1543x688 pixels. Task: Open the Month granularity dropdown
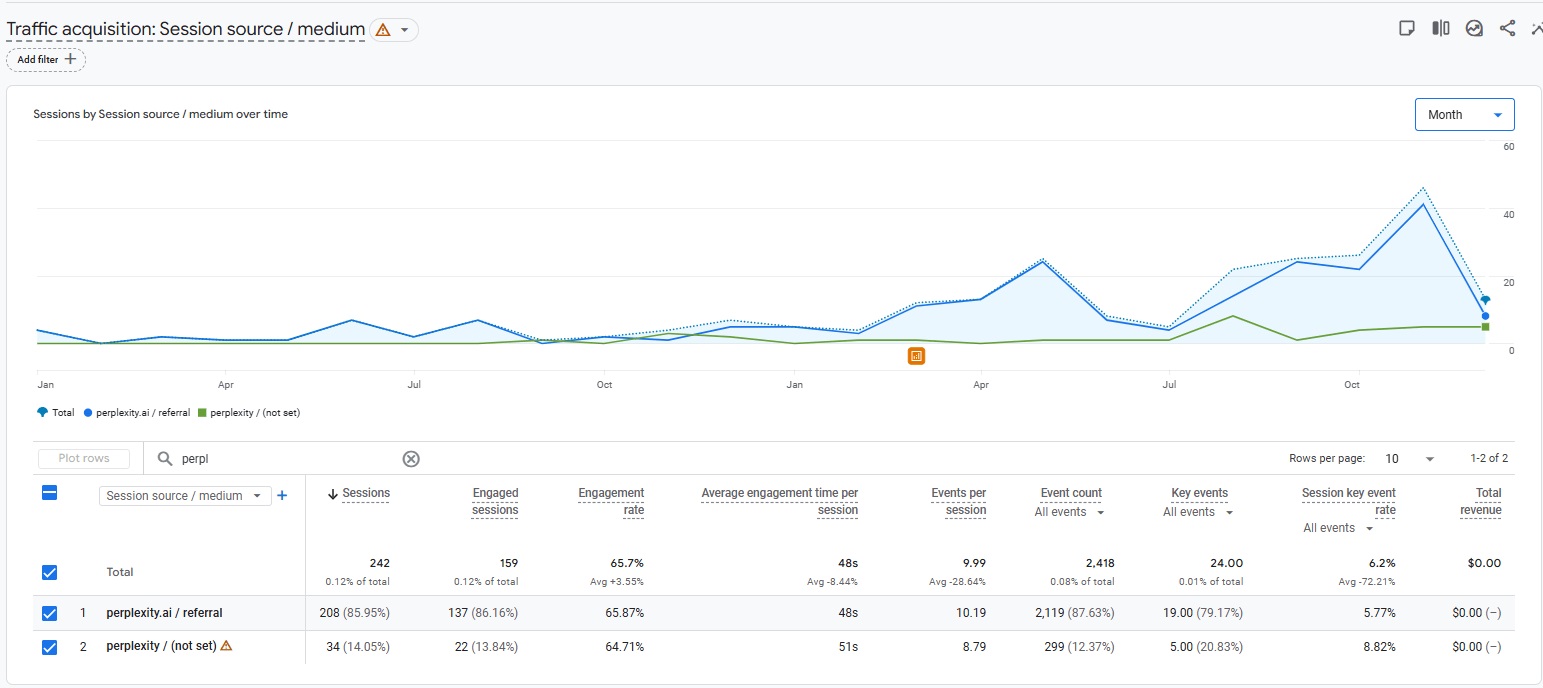pos(1464,114)
